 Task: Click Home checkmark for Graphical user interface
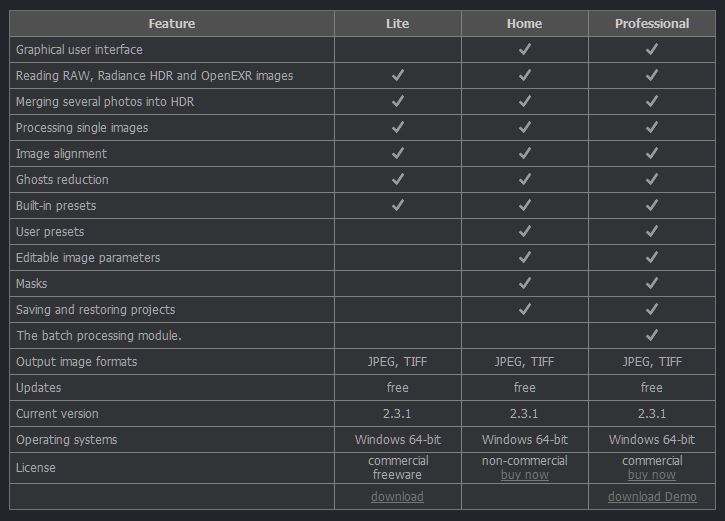click(x=524, y=49)
